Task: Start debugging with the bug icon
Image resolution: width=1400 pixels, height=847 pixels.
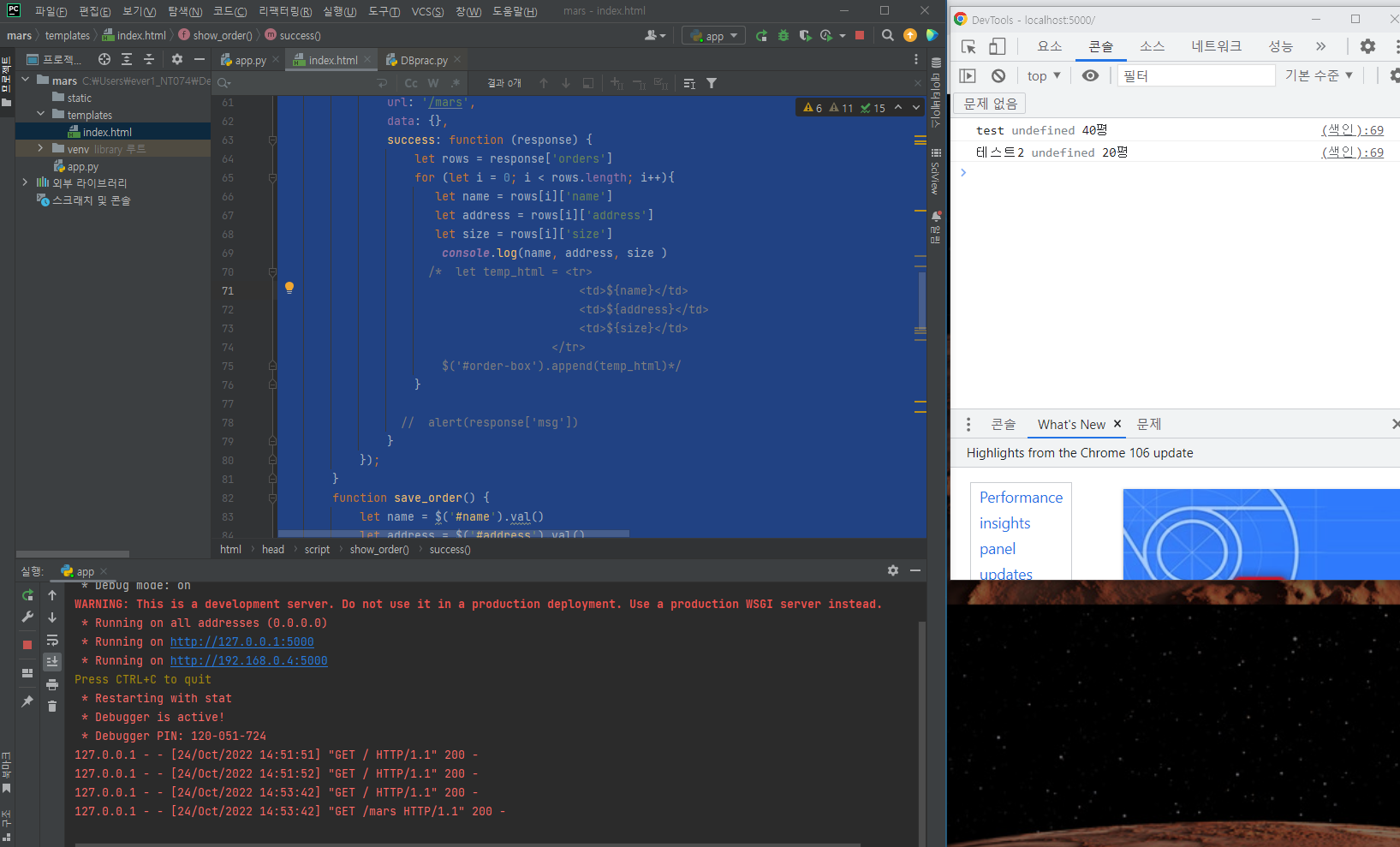Action: point(783,36)
